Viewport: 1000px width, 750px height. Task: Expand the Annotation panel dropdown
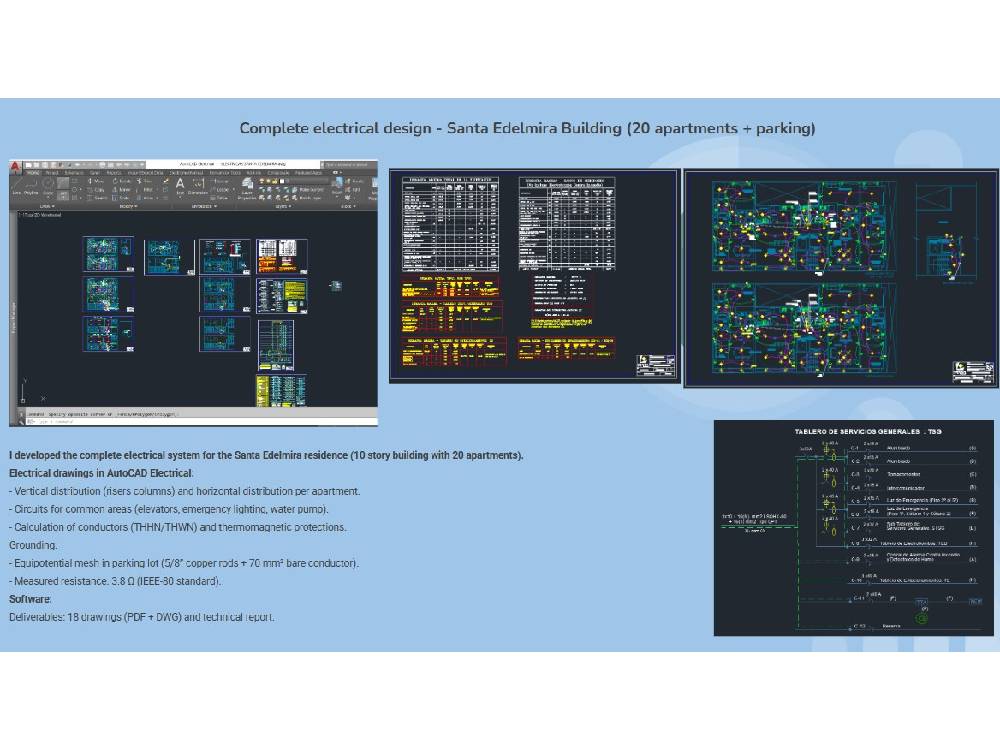[x=205, y=206]
